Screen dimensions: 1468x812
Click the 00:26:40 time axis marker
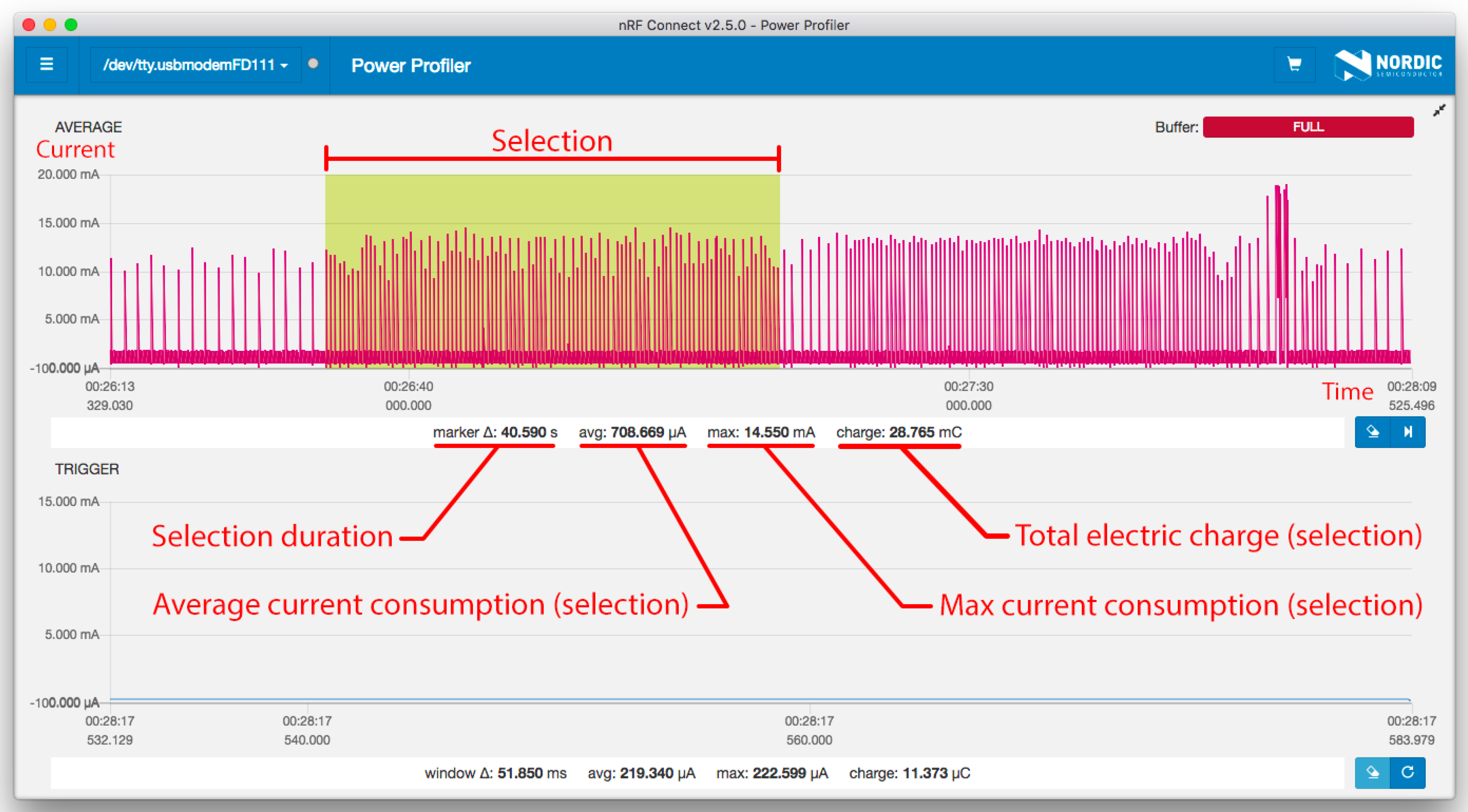coord(408,387)
